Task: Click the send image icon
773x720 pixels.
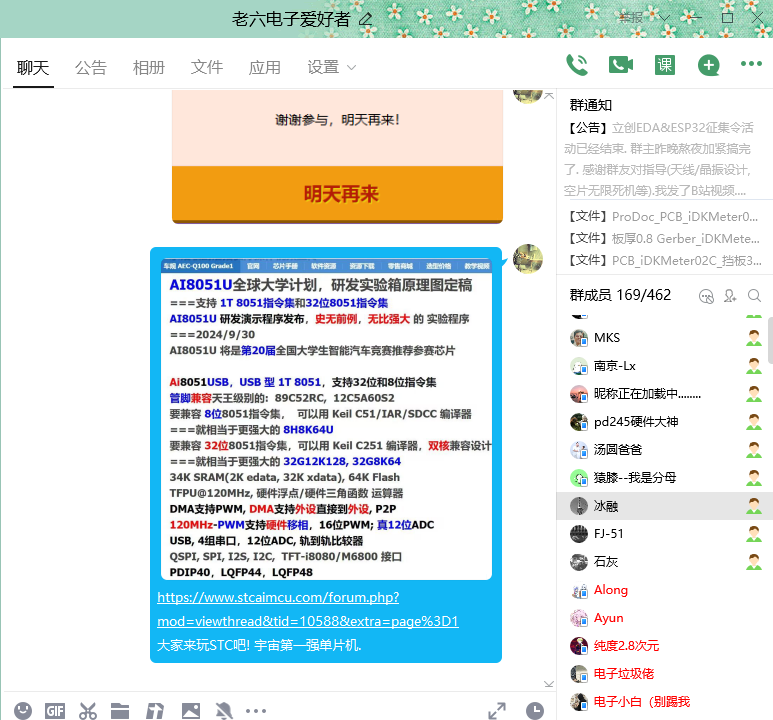Action: click(190, 711)
